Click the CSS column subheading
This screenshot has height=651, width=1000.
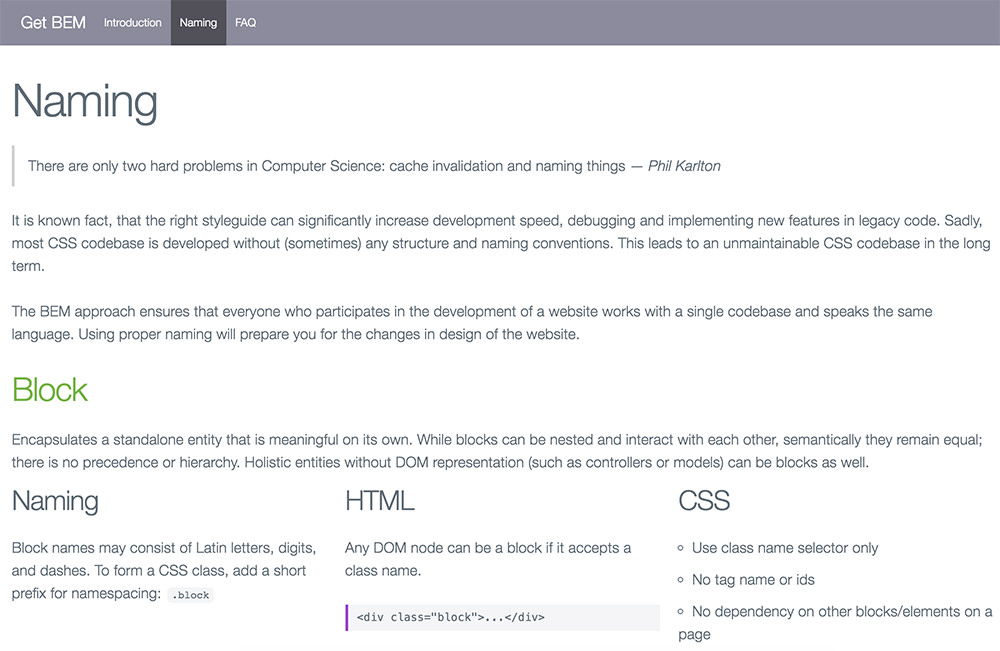pos(704,500)
